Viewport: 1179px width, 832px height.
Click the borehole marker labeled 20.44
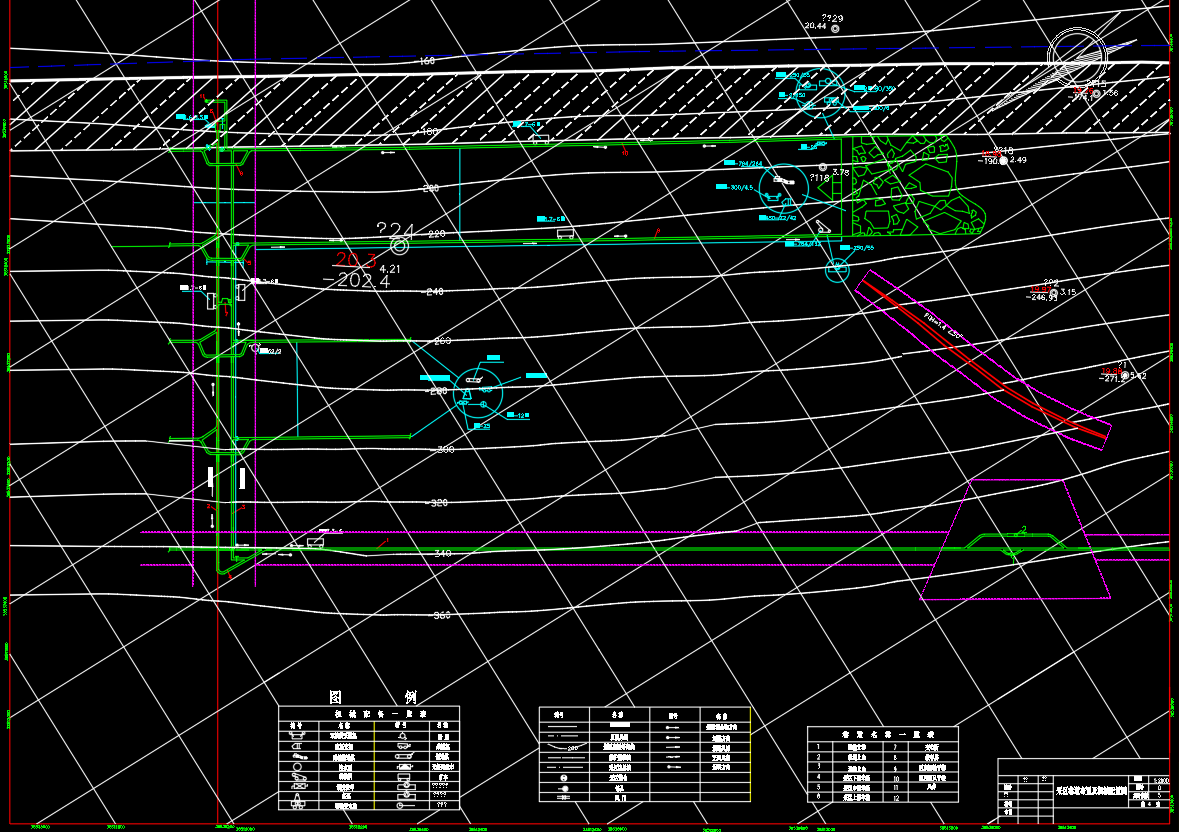(x=834, y=29)
